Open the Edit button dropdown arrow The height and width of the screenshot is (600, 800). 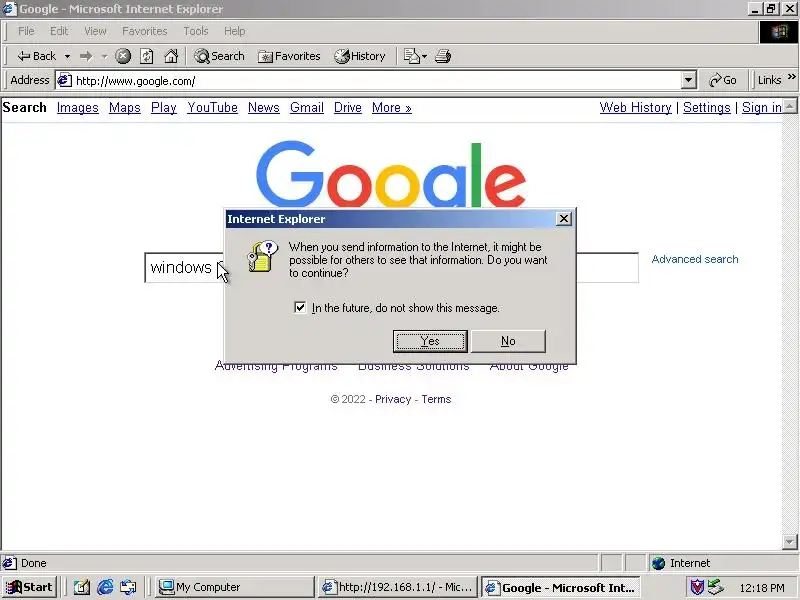(424, 56)
